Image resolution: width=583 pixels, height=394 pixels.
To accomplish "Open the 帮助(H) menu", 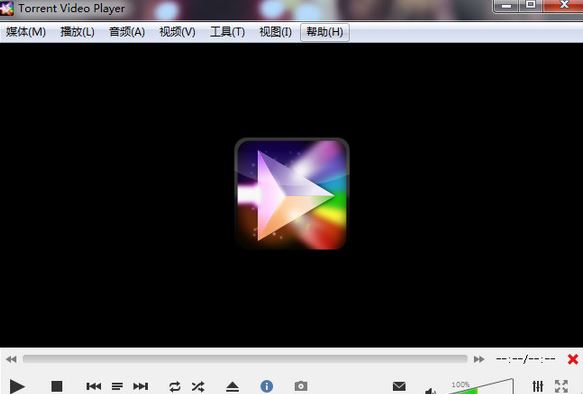I will pyautogui.click(x=325, y=32).
